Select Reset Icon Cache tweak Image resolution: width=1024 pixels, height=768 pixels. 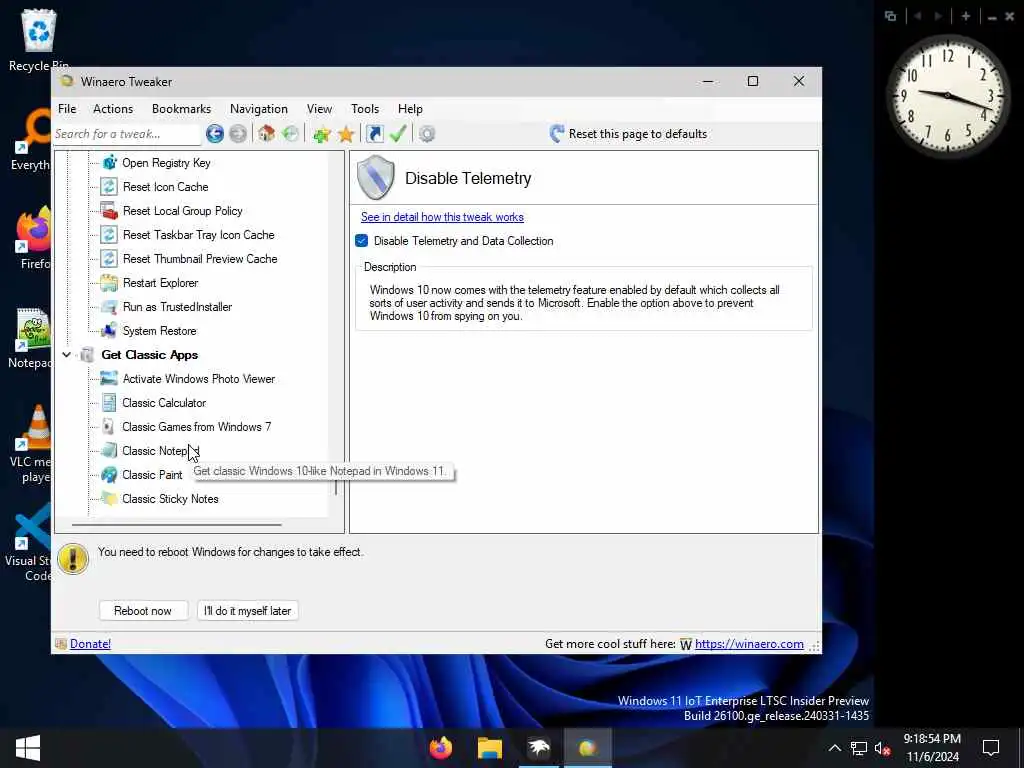pos(165,187)
